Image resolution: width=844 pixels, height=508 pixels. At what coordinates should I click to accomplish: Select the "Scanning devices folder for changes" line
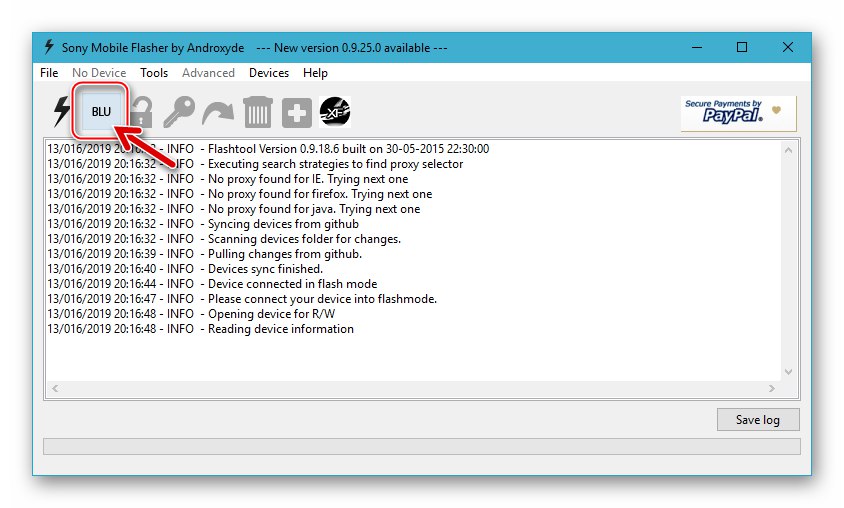coord(224,239)
